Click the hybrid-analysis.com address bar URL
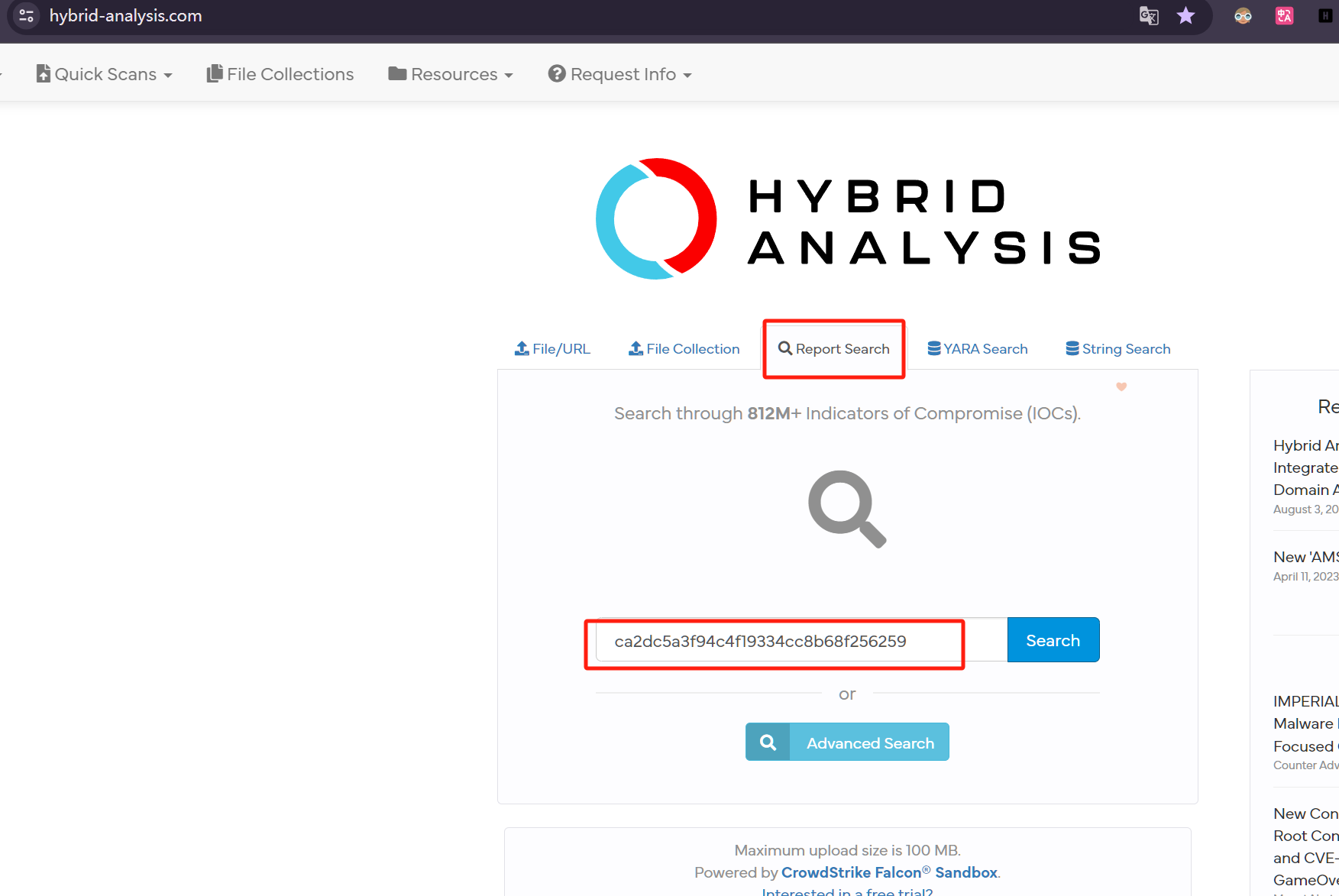The image size is (1339, 896). point(126,15)
